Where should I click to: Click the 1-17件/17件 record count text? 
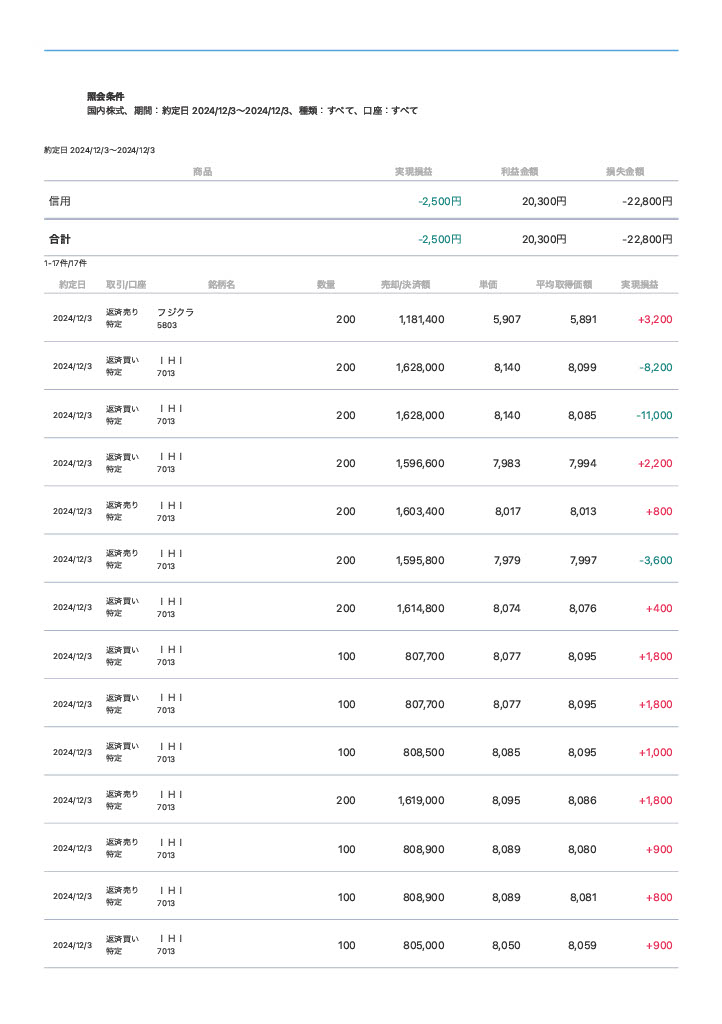[x=66, y=263]
